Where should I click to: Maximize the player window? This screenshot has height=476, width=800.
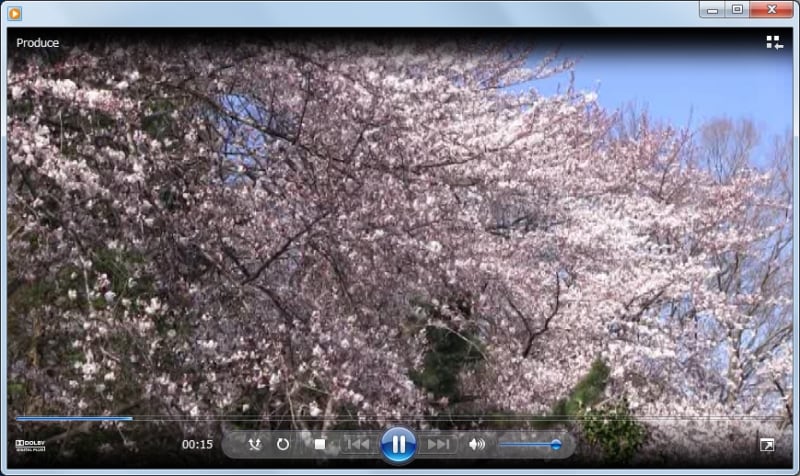tap(737, 10)
